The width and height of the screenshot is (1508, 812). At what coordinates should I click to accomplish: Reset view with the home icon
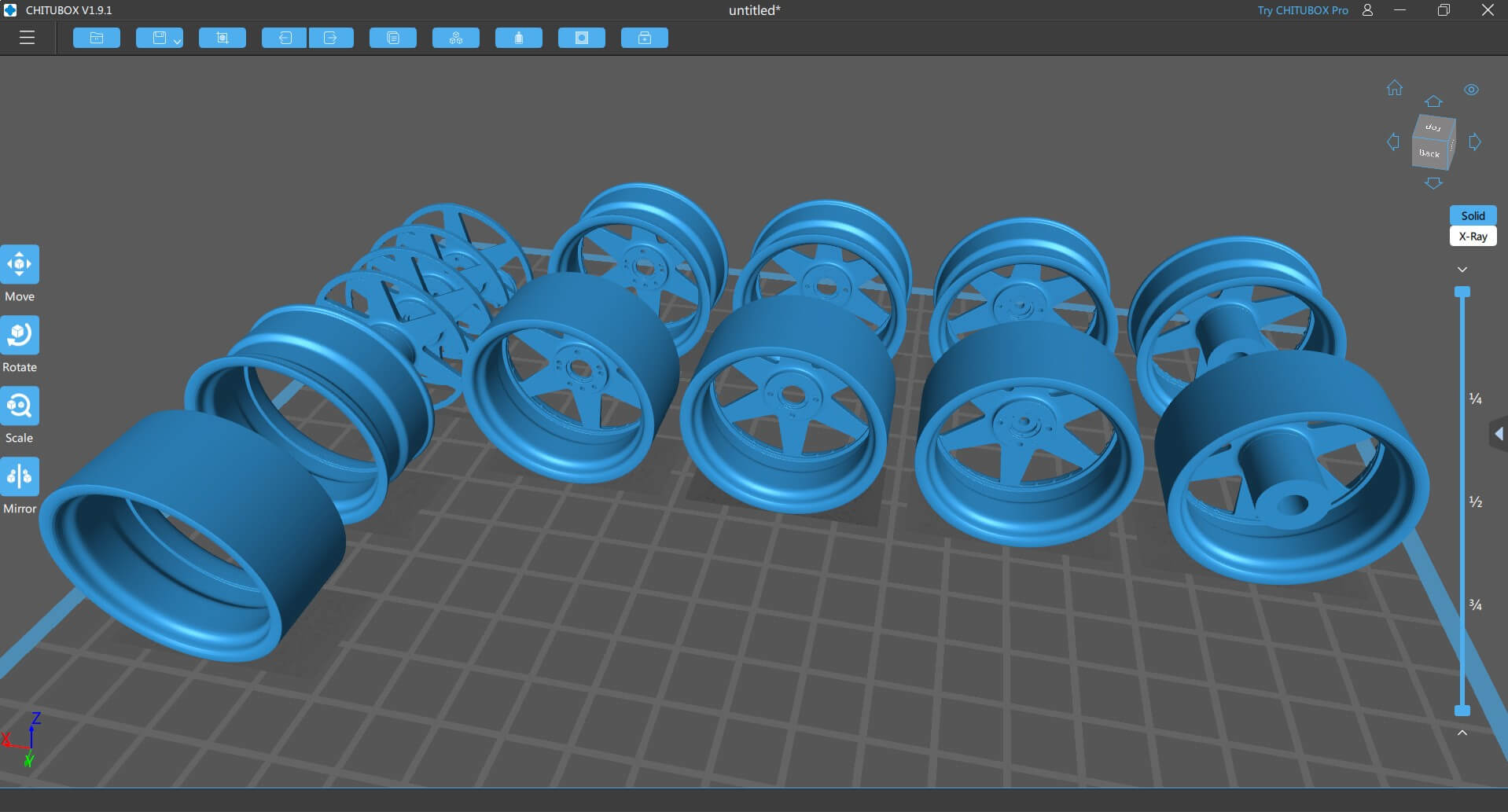coord(1395,88)
